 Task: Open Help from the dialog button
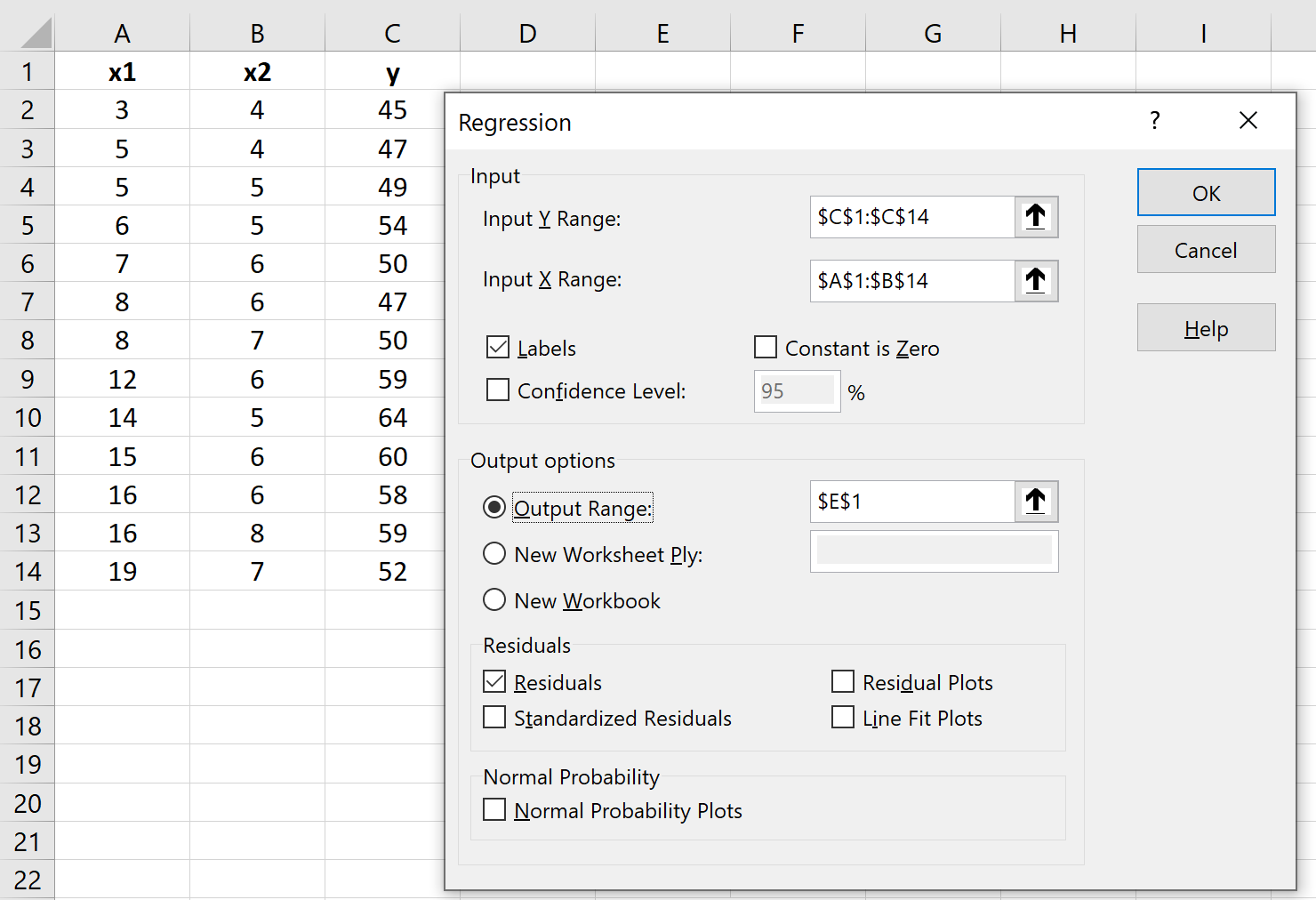pyautogui.click(x=1207, y=328)
